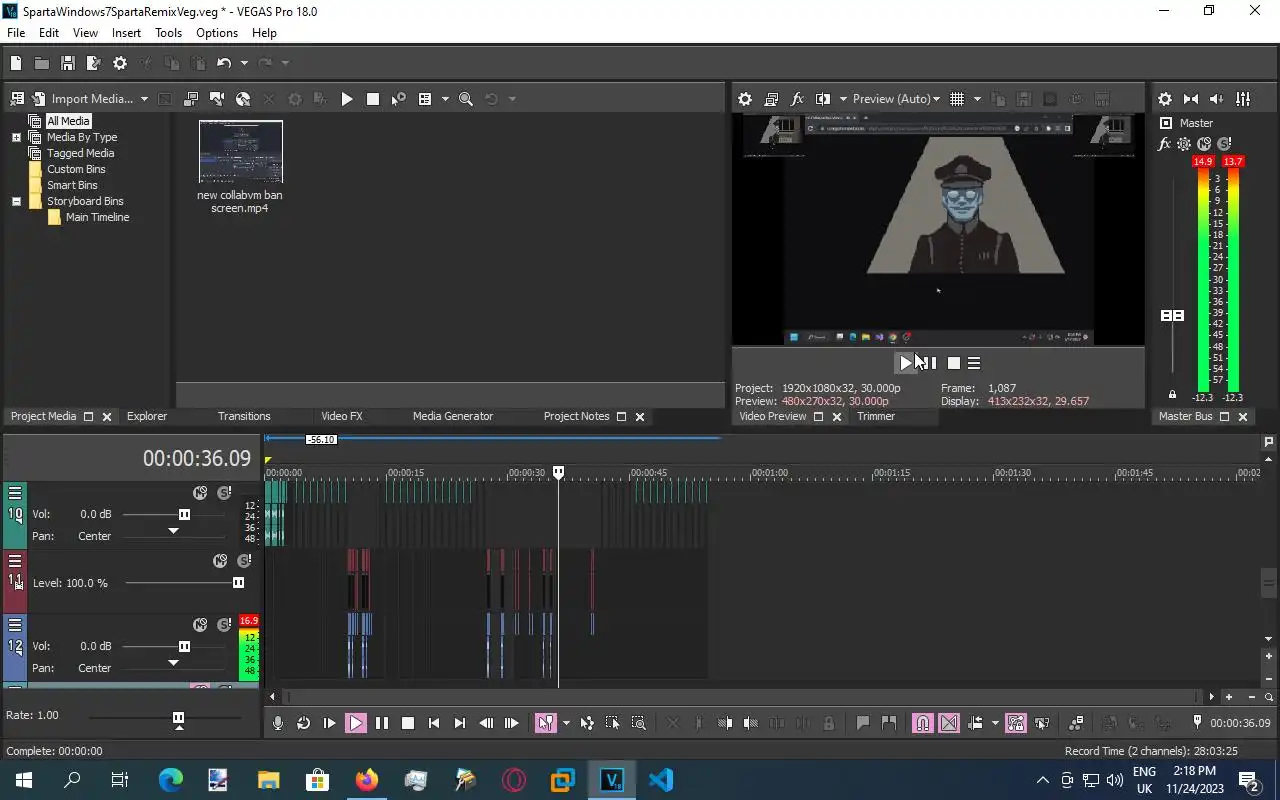1280x800 pixels.
Task: Stop media preview in Project Media toolbar
Action: [x=373, y=99]
